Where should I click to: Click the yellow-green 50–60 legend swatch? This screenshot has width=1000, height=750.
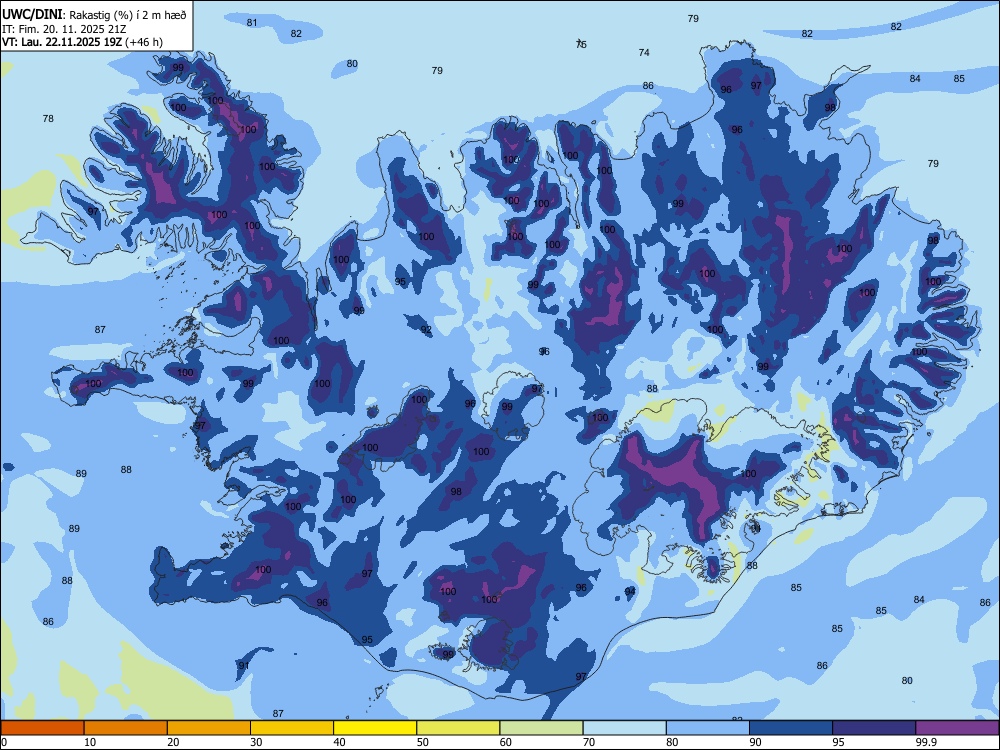click(x=458, y=728)
